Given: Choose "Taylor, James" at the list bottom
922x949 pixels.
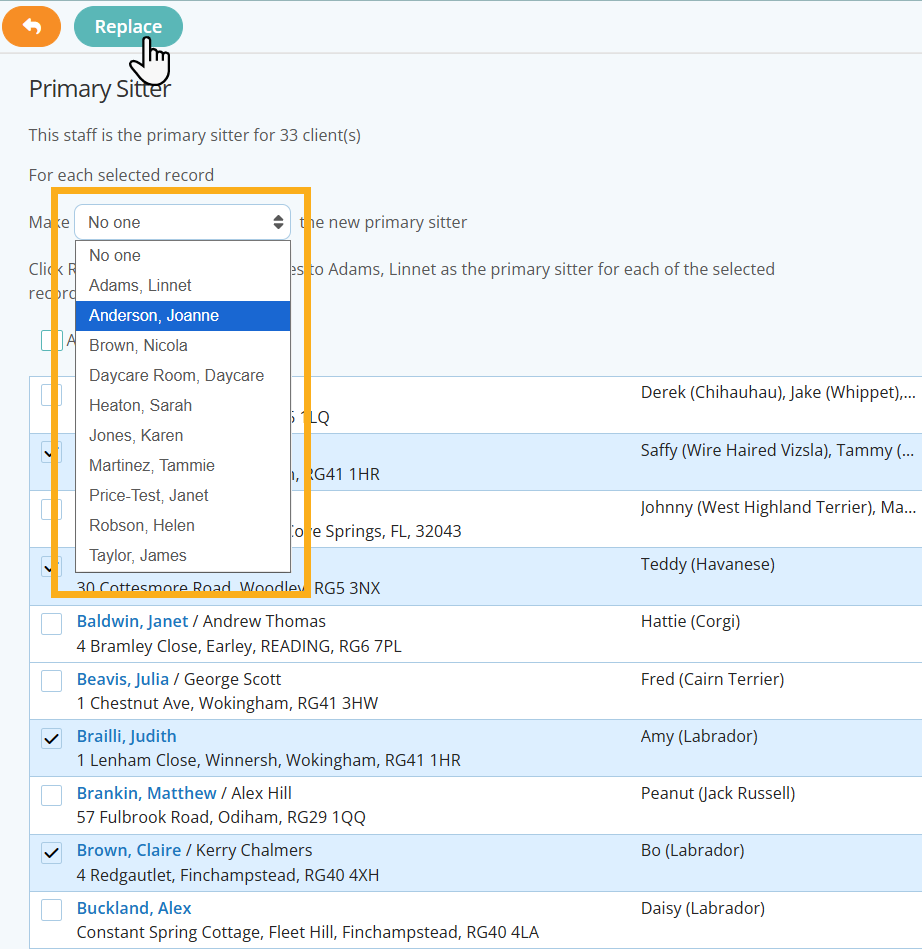Looking at the screenshot, I should (x=137, y=555).
